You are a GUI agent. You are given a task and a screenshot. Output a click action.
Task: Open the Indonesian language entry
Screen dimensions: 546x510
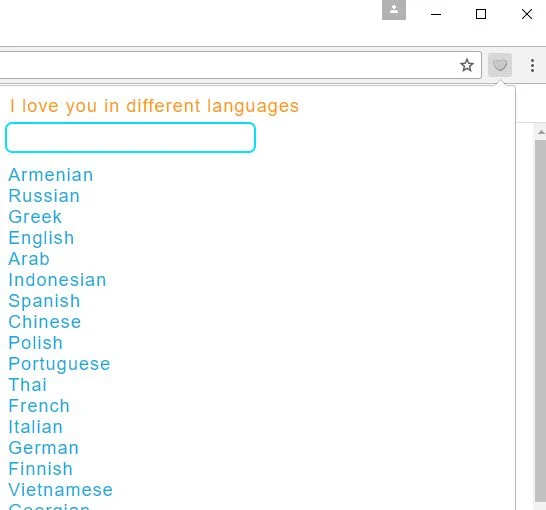coord(57,280)
